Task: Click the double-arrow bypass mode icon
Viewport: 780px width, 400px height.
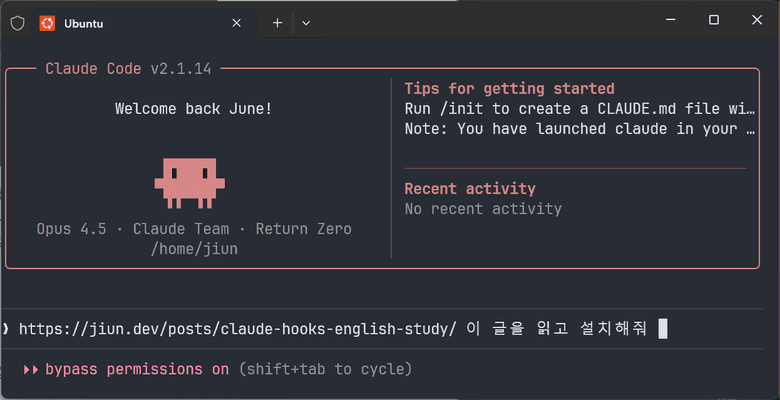Action: point(31,369)
